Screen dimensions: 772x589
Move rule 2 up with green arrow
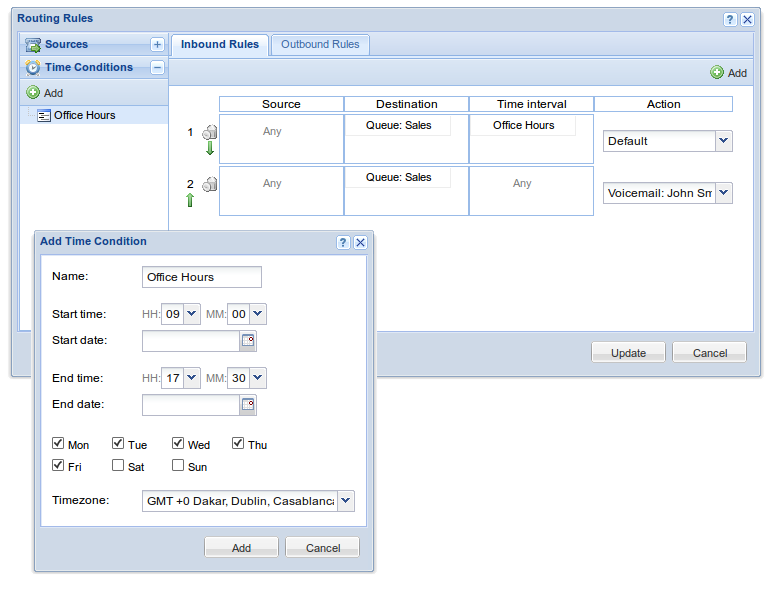[190, 200]
